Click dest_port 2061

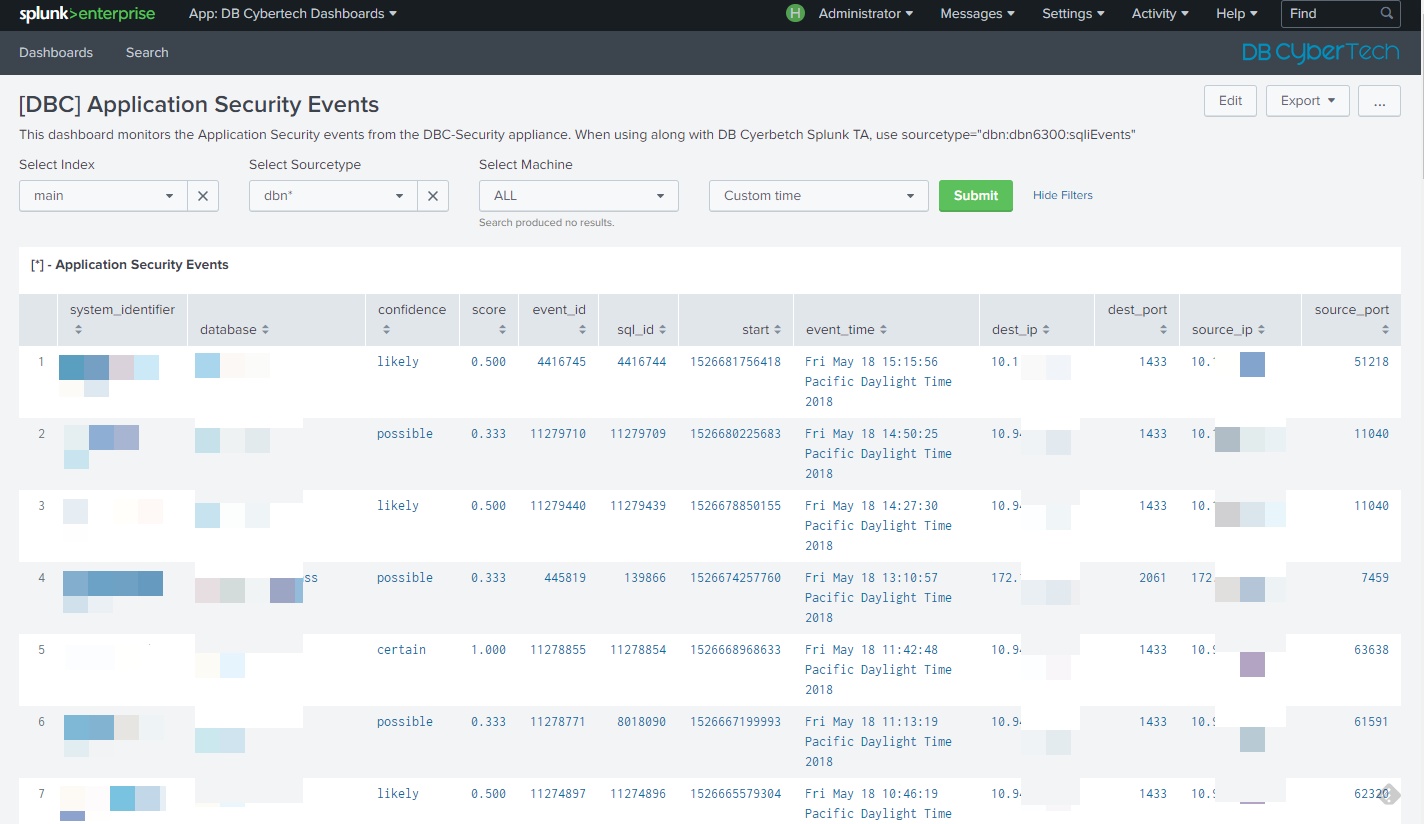(x=1153, y=578)
